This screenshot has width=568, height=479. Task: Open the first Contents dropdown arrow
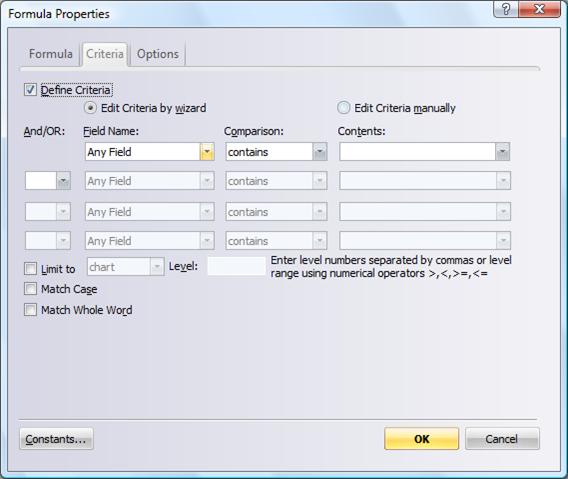(502, 152)
